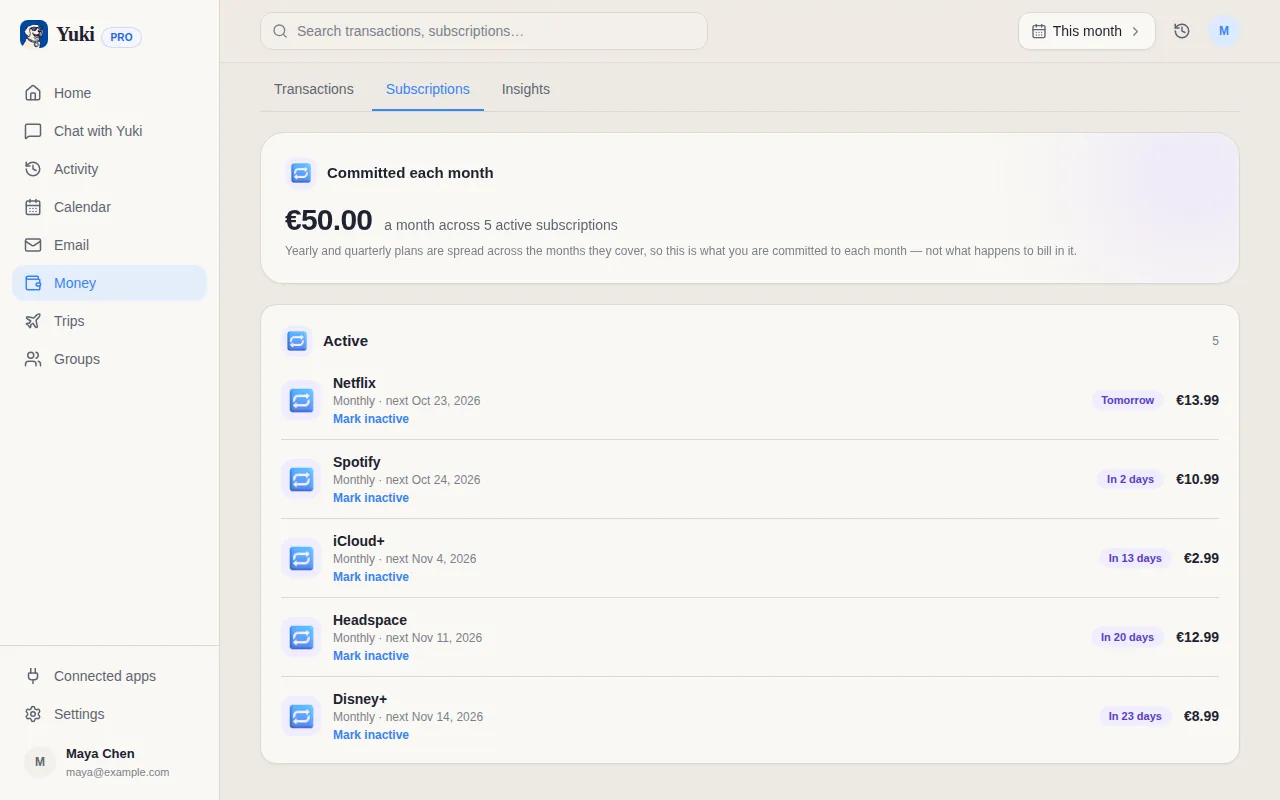Click the In 2 days badge
This screenshot has height=800, width=1280.
1131,479
